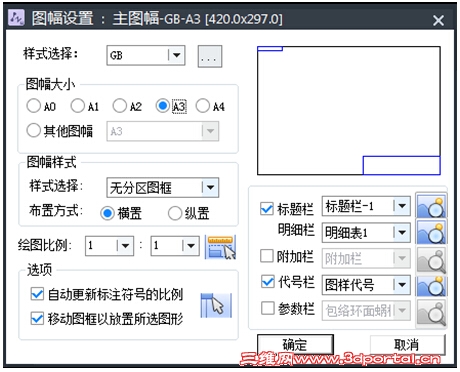460x372 pixels.
Task: Select A3 paper size
Action: click(x=162, y=106)
